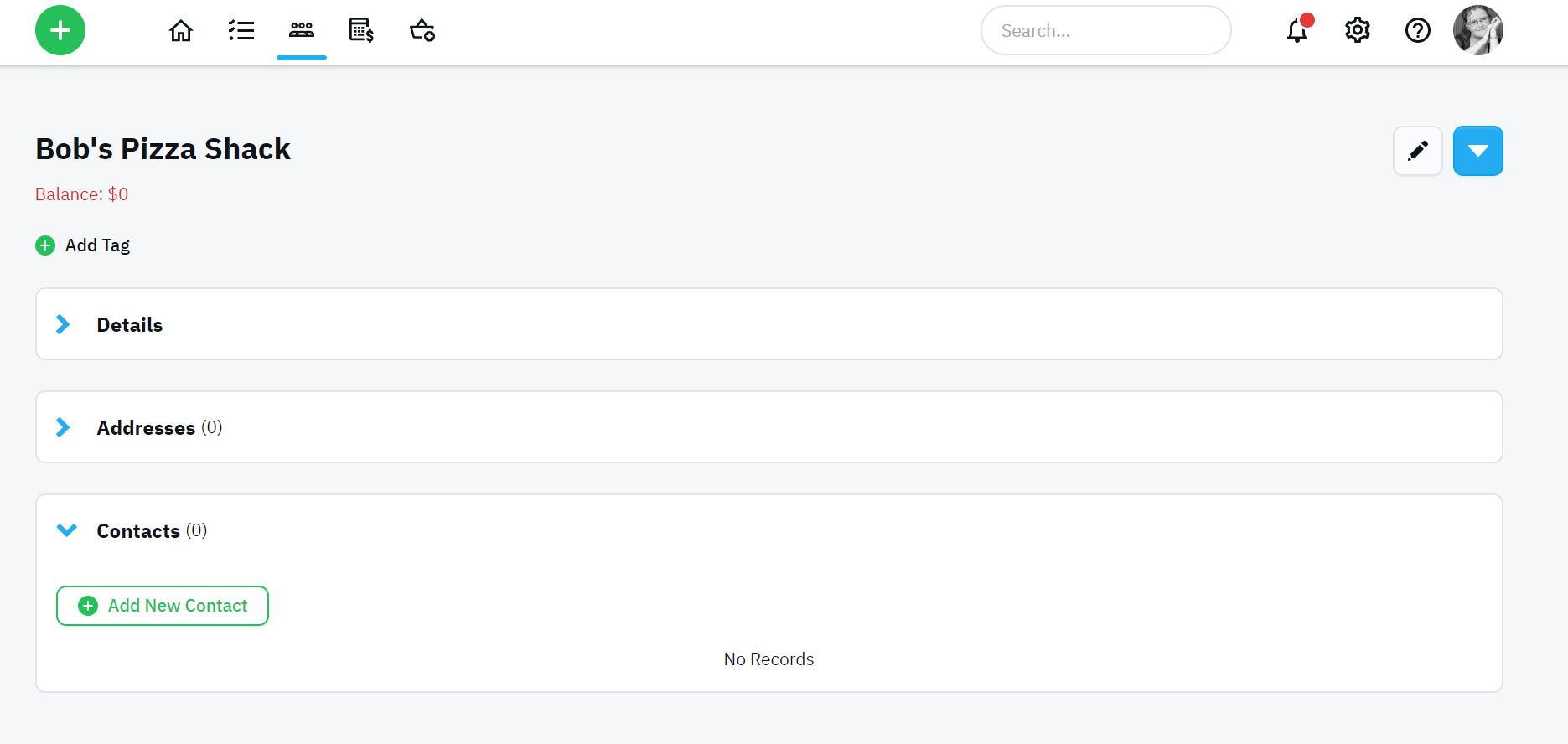1568x744 pixels.
Task: Go to the Home icon
Action: (181, 31)
